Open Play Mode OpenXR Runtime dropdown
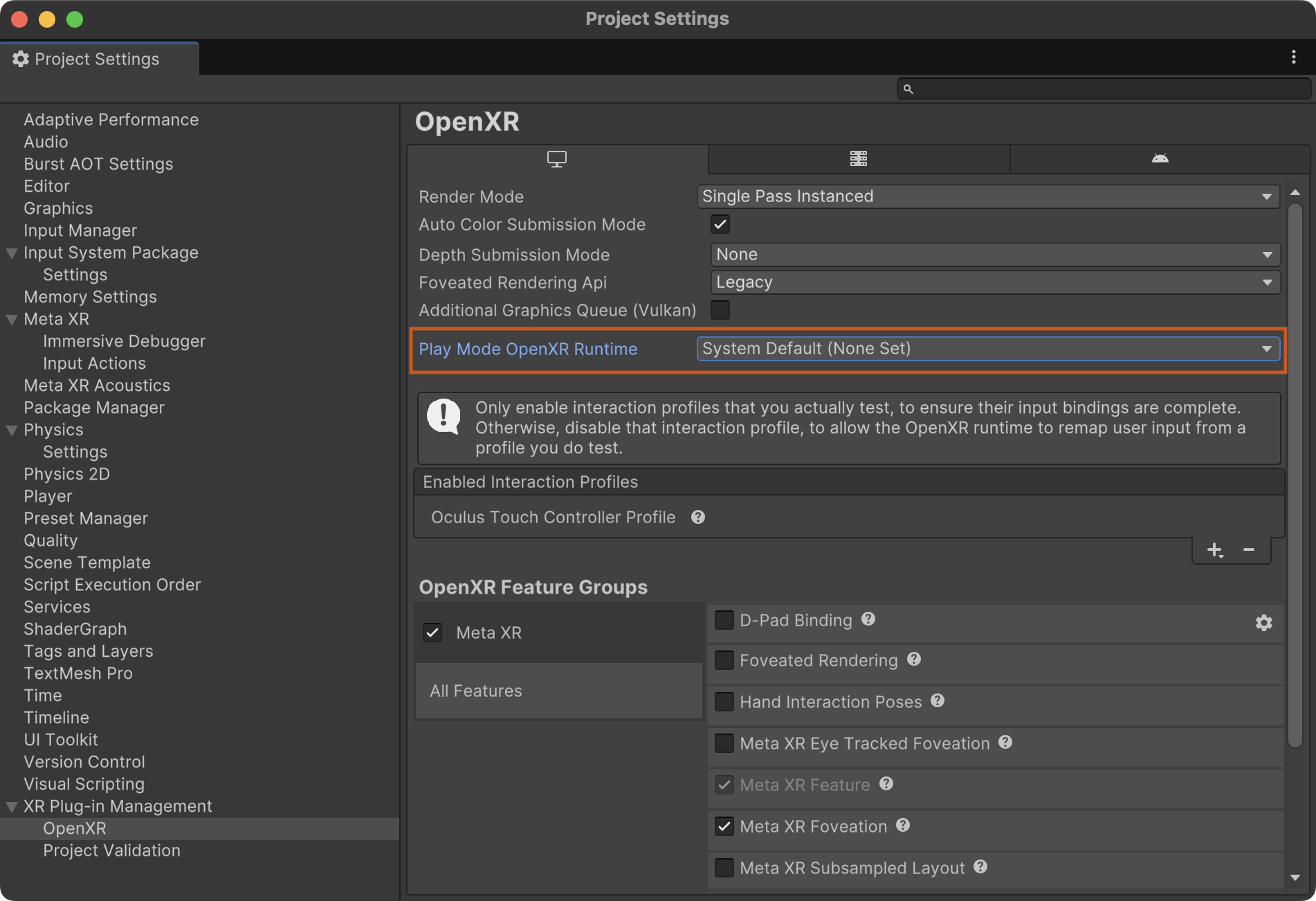The height and width of the screenshot is (901, 1316). click(987, 349)
